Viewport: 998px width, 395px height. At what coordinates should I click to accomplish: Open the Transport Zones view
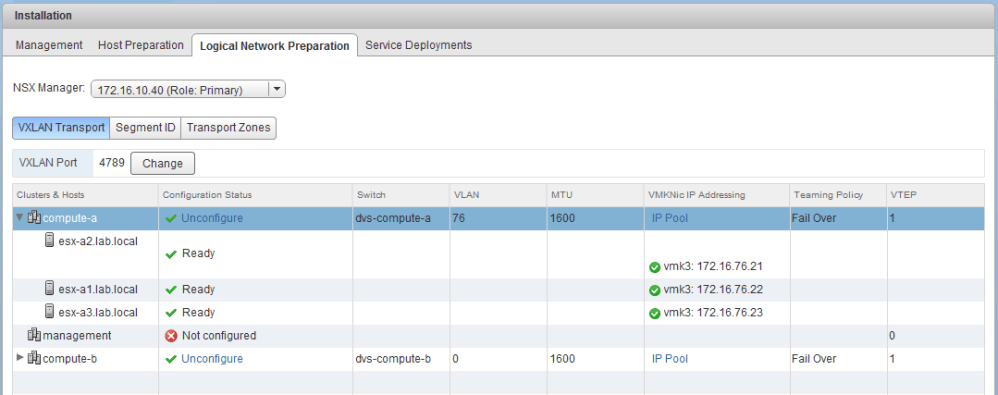point(228,127)
